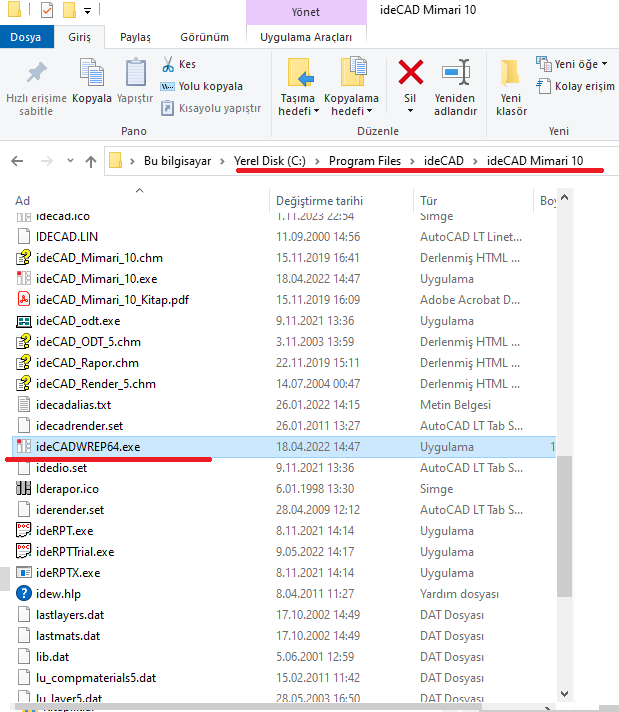This screenshot has width=619, height=712.
Task: Click the vertical scrollbar thumb
Action: [x=565, y=527]
